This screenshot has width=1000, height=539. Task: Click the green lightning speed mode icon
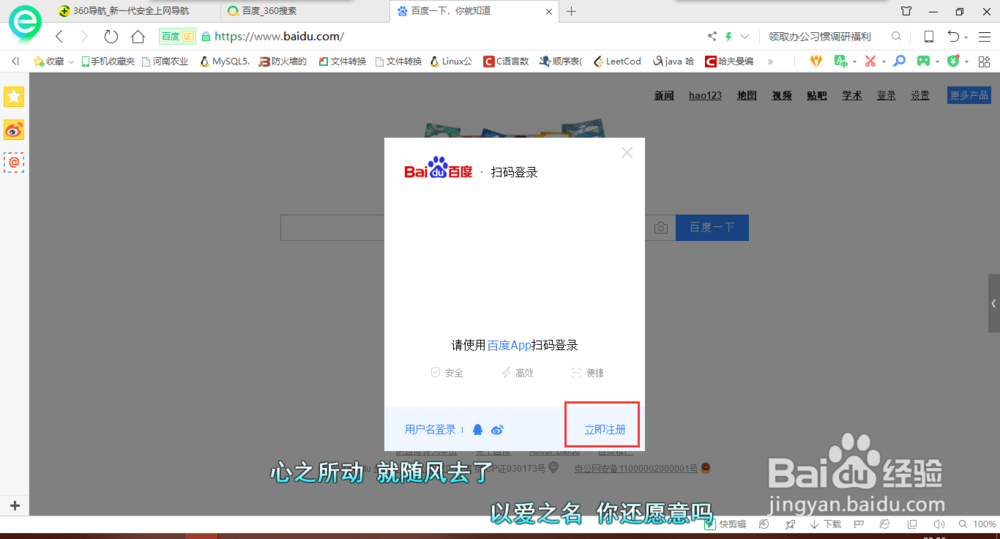728,36
